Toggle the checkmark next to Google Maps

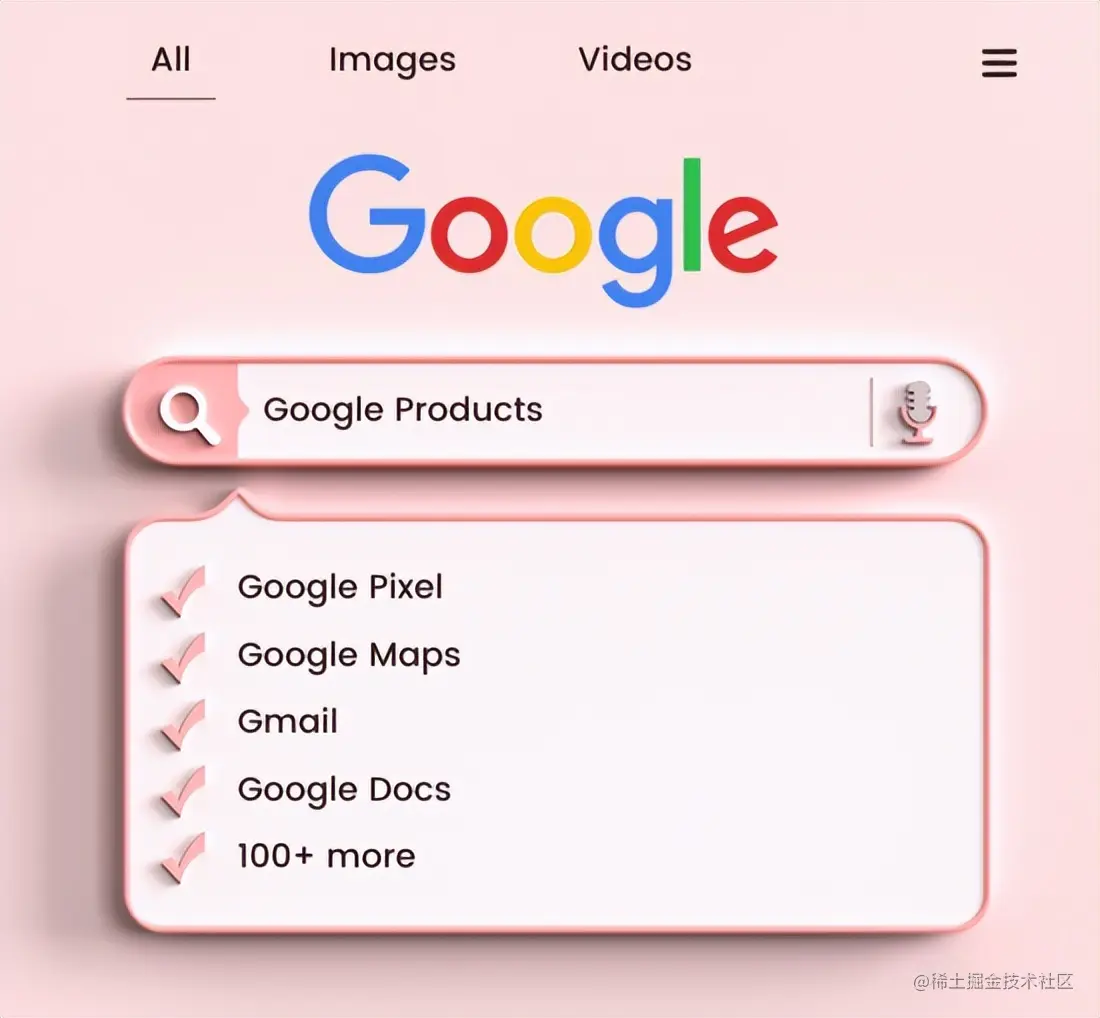(x=184, y=658)
